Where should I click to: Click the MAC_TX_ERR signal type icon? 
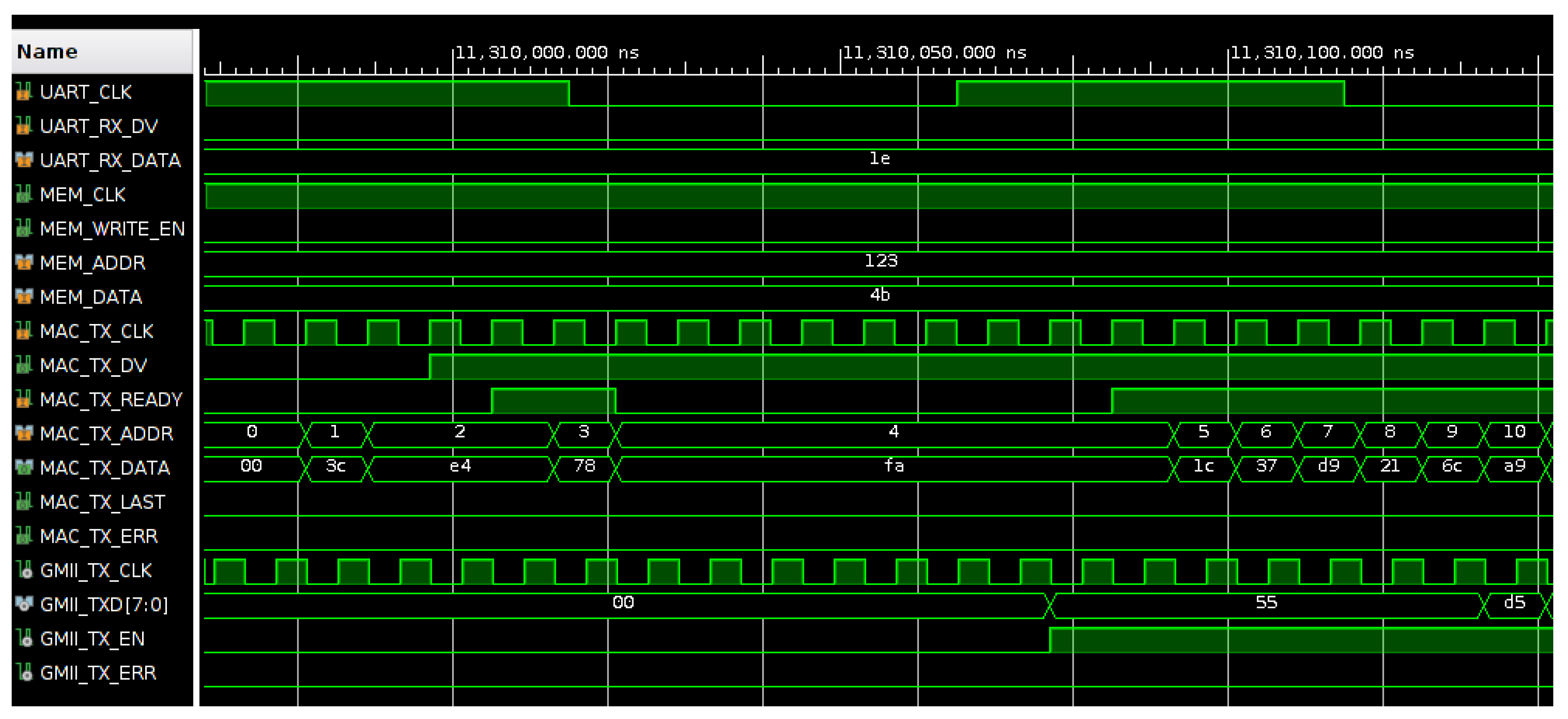[24, 536]
